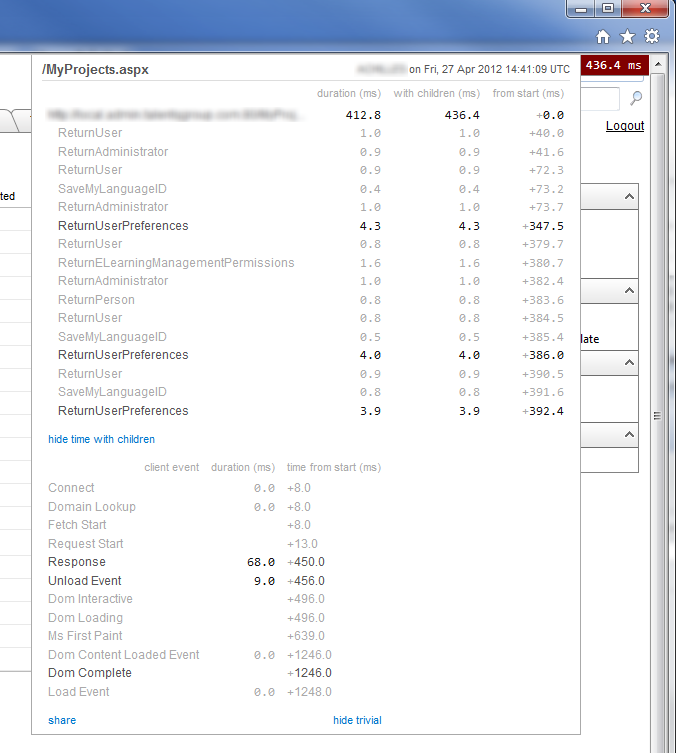Click ReturnUserPreferences row at +392.4
Image resolution: width=676 pixels, height=753 pixels.
tap(305, 411)
